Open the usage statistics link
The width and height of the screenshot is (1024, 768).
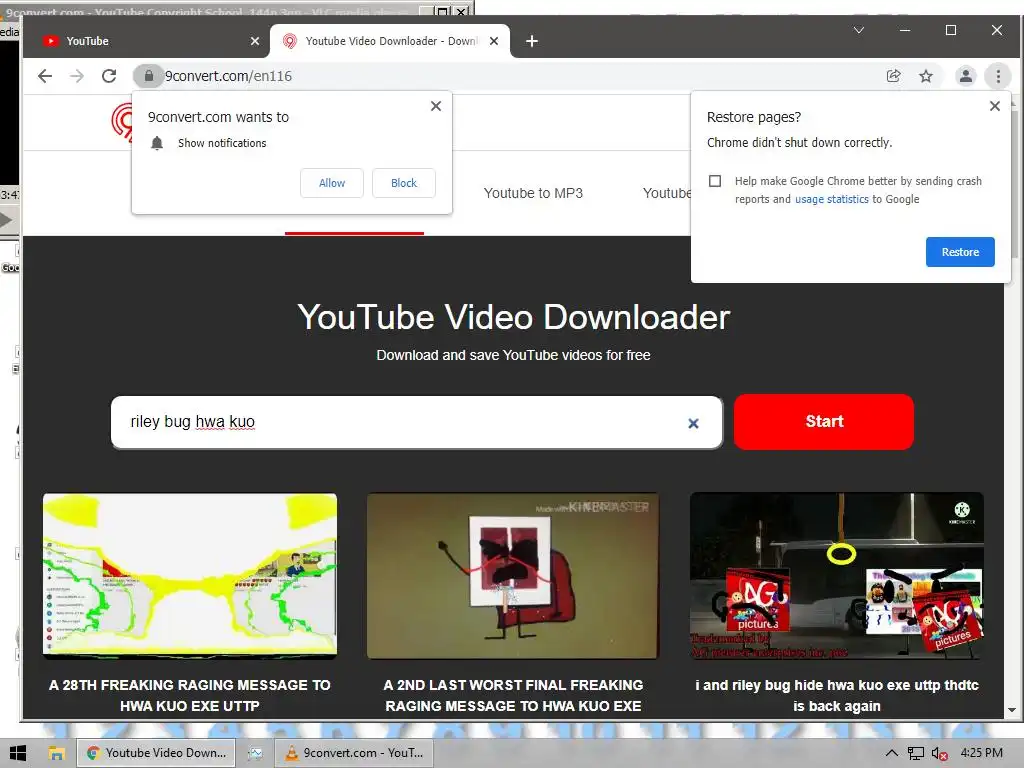point(831,199)
